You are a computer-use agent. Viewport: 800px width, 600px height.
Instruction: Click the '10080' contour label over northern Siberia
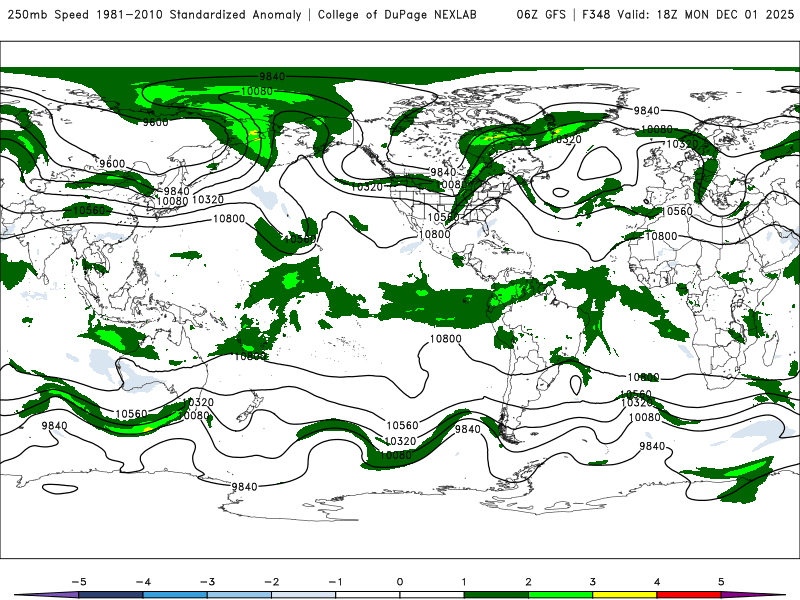(257, 91)
